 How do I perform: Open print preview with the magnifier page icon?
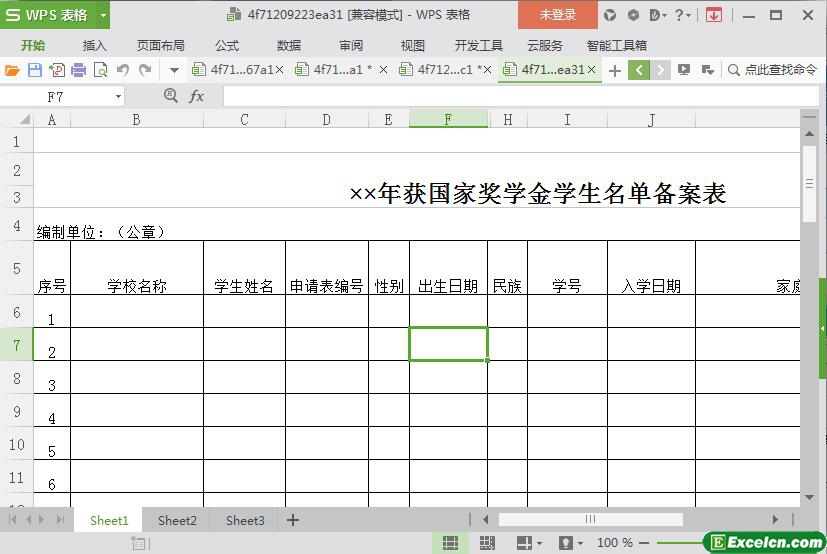[100, 70]
